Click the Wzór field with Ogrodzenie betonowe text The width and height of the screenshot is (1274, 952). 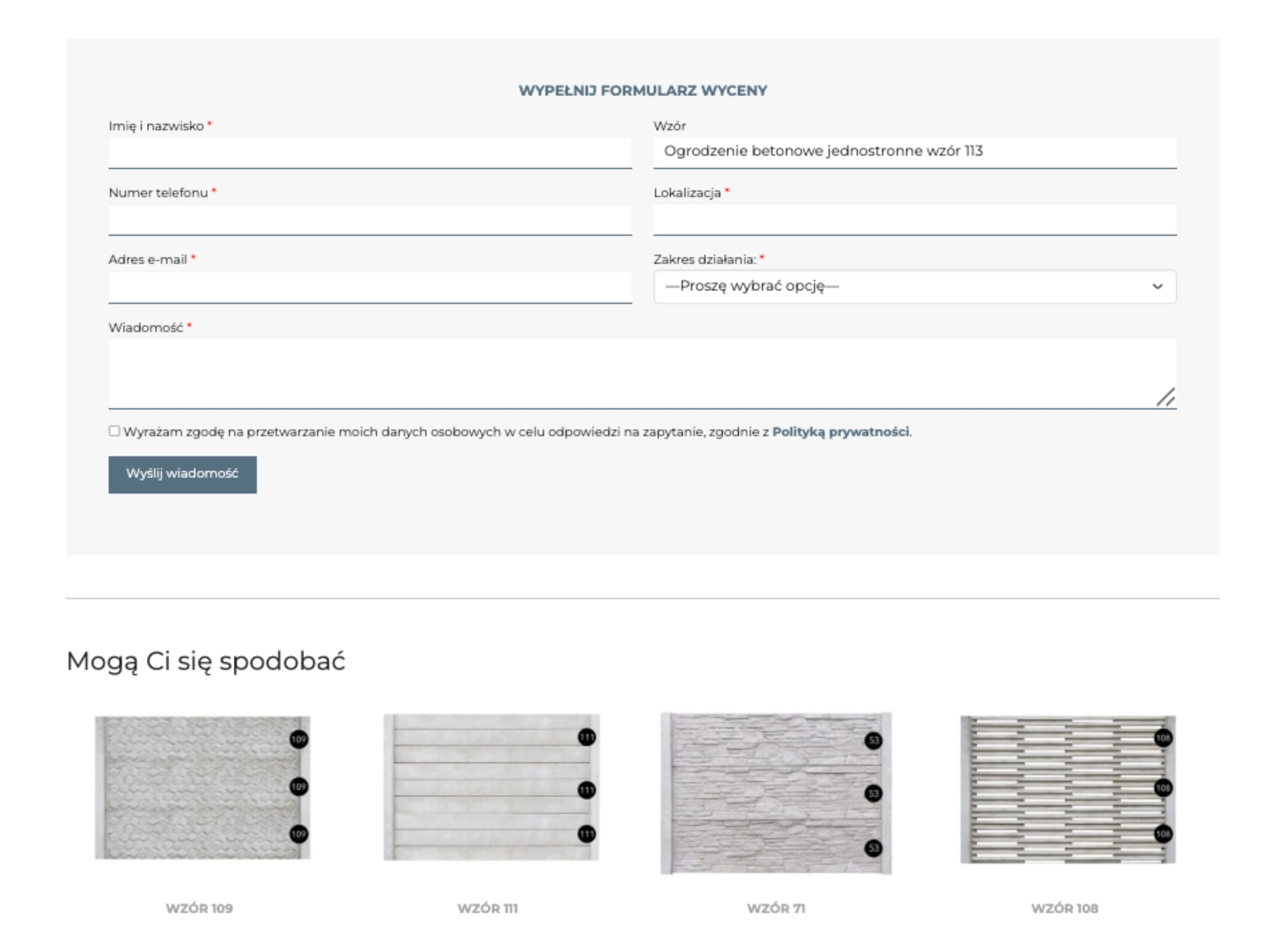click(914, 152)
